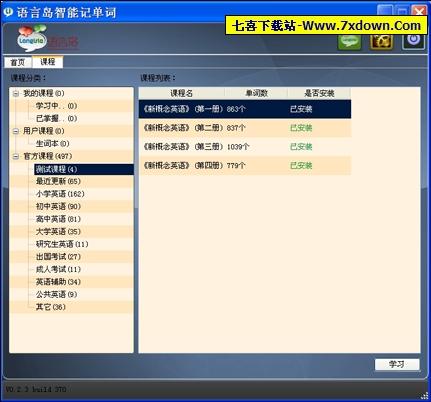Click the 学习 button
431x402 pixels.
point(397,364)
